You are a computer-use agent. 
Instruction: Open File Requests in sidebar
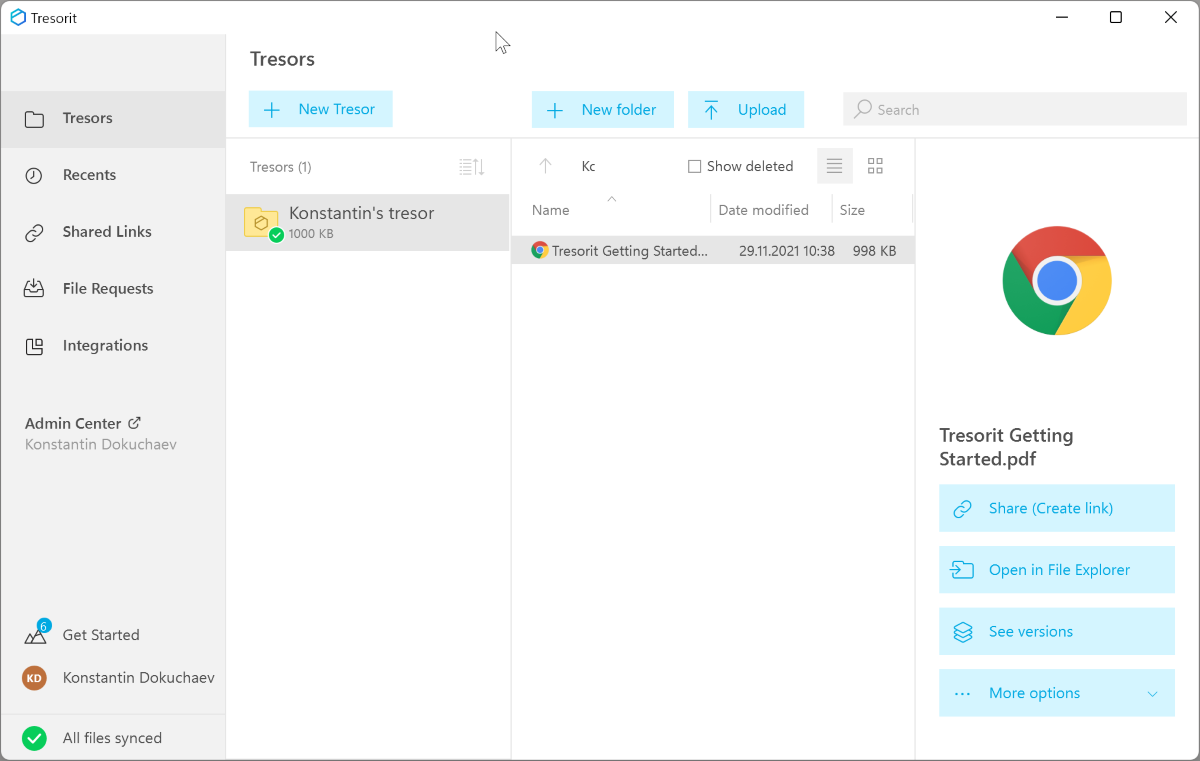click(x=112, y=289)
